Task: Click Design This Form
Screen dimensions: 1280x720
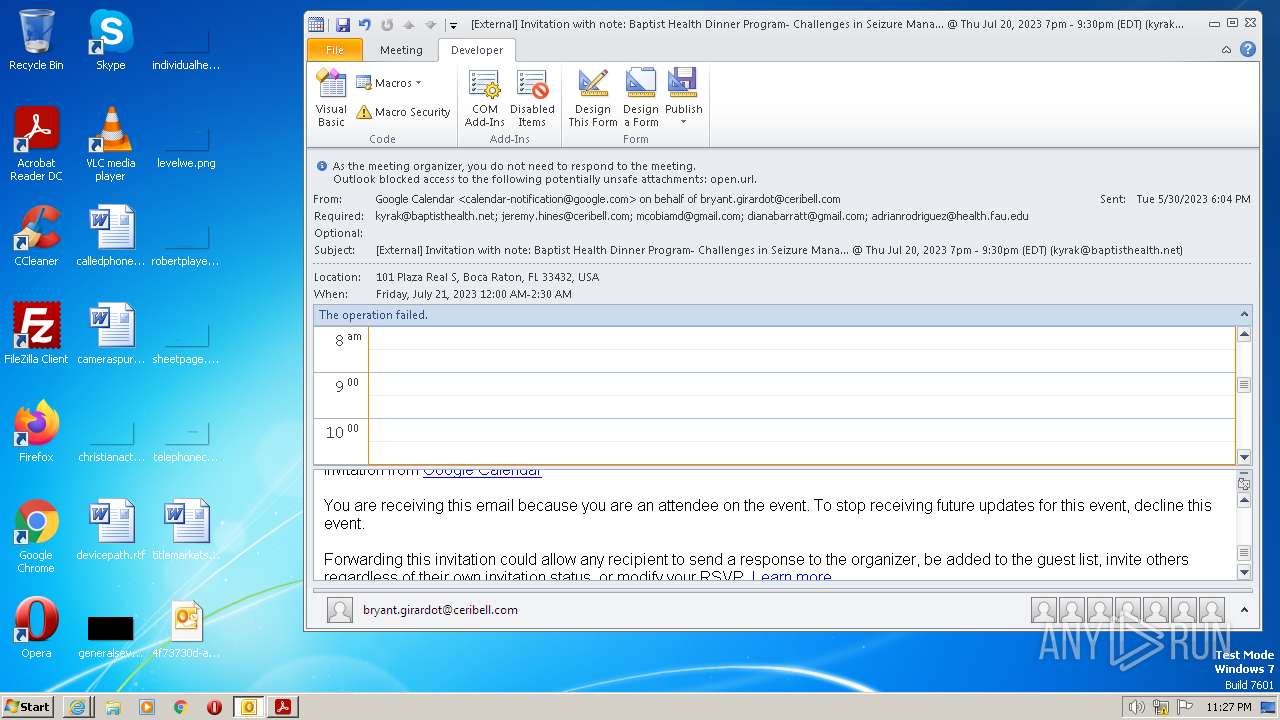Action: click(593, 98)
